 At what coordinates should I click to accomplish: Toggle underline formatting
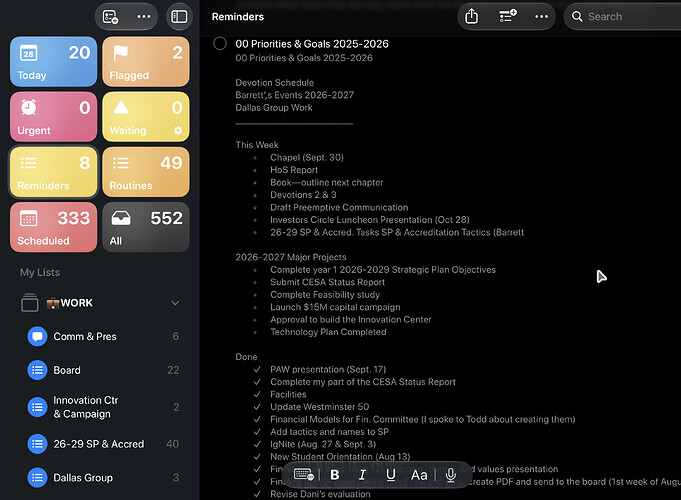coord(390,475)
